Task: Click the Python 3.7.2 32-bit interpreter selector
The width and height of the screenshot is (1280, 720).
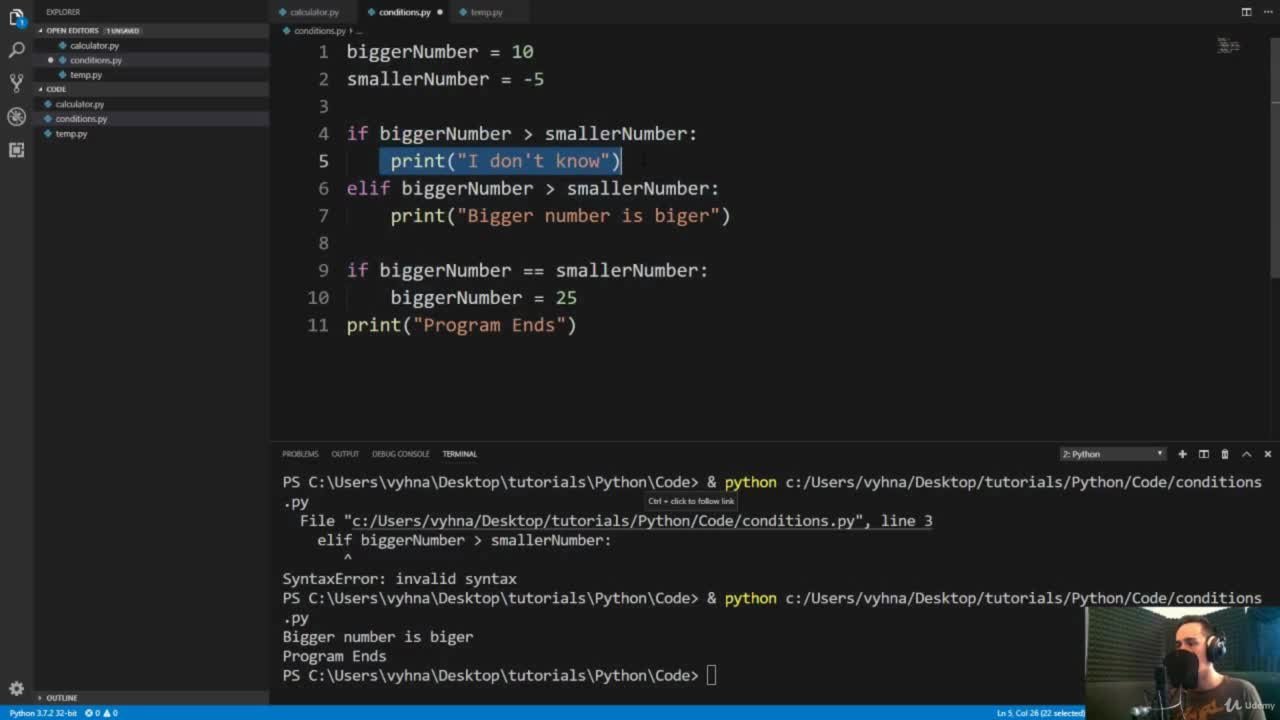Action: (43, 713)
